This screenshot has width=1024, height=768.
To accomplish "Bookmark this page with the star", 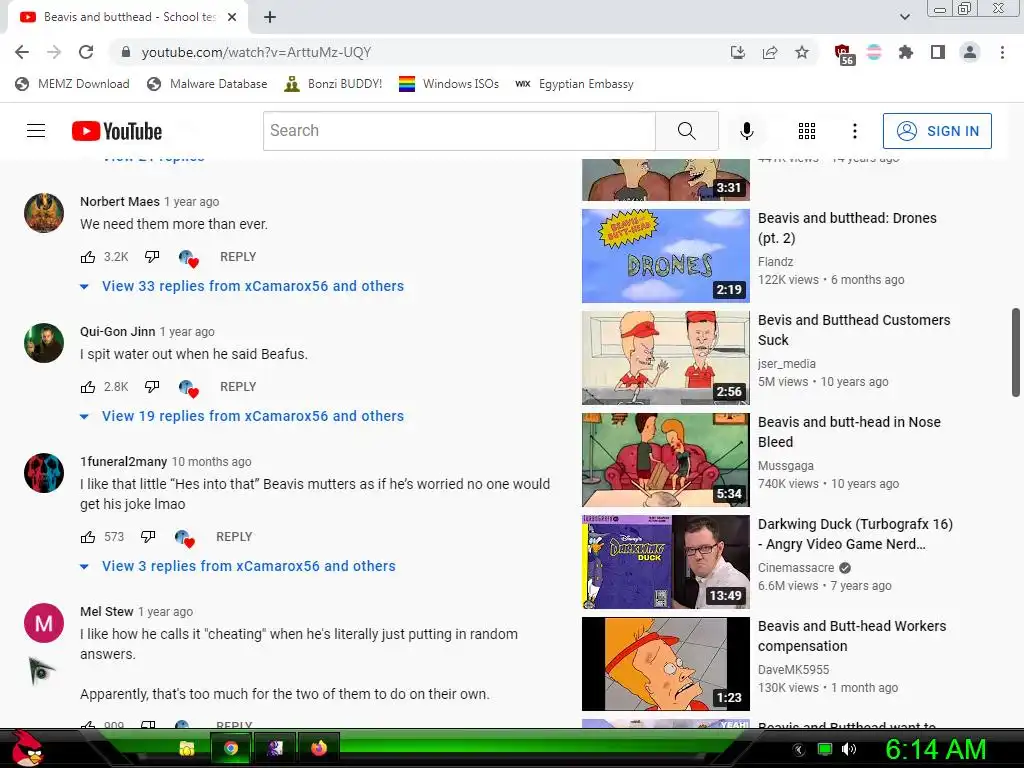I will pyautogui.click(x=802, y=52).
